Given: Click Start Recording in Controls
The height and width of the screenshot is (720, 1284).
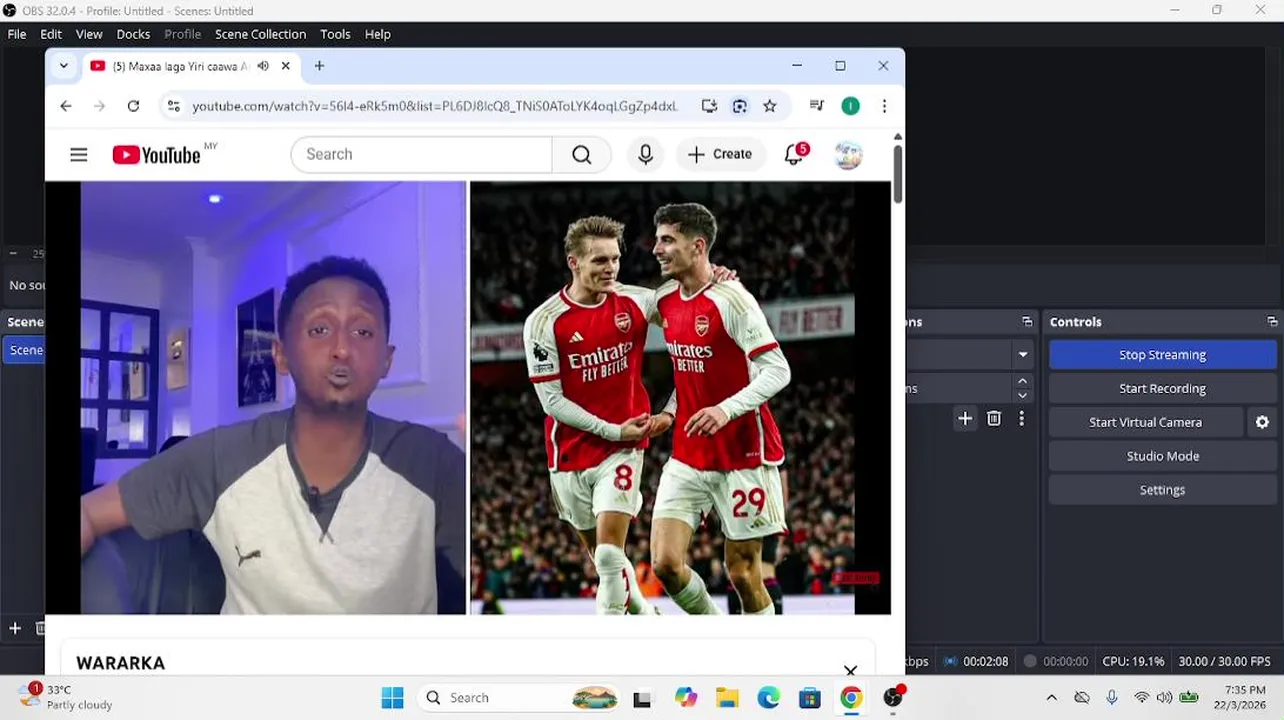Looking at the screenshot, I should [1162, 389].
